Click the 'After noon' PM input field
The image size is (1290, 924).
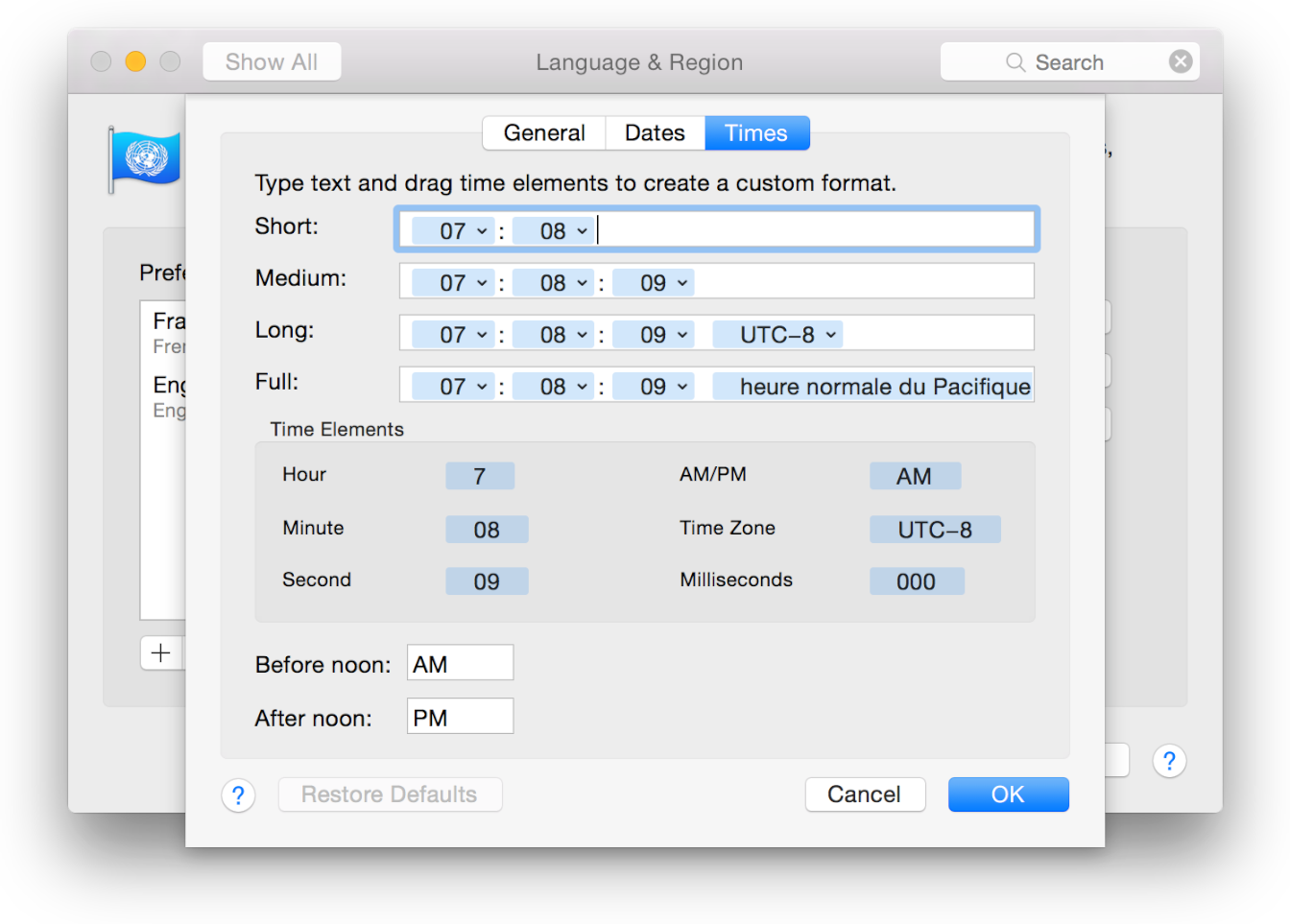(x=459, y=715)
